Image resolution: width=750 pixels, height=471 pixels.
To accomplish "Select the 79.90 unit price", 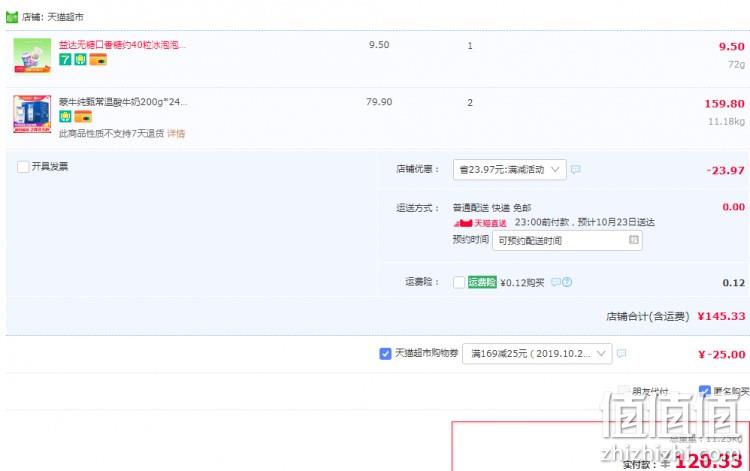I will tap(379, 102).
